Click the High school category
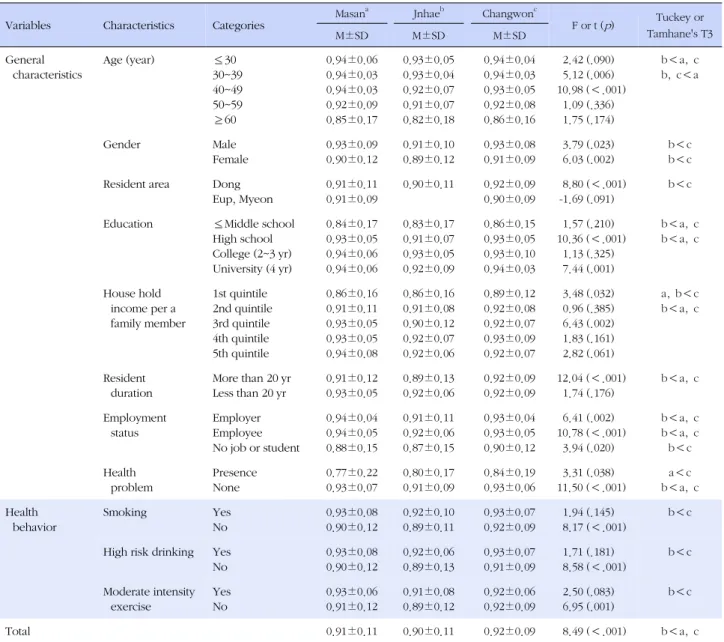Image resolution: width=724 pixels, height=642 pixels. coord(242,239)
